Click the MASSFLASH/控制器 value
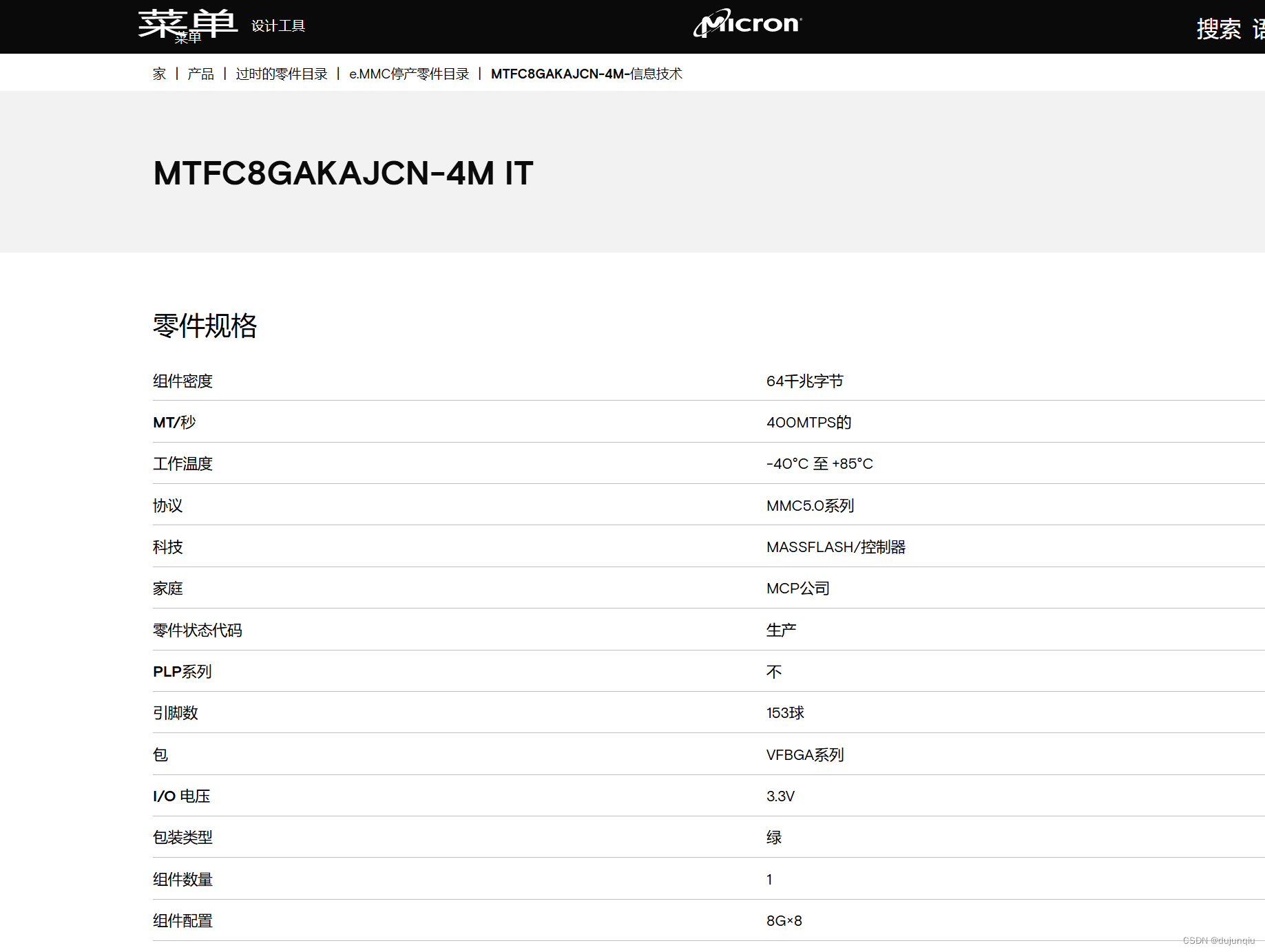The image size is (1265, 952). coord(836,547)
